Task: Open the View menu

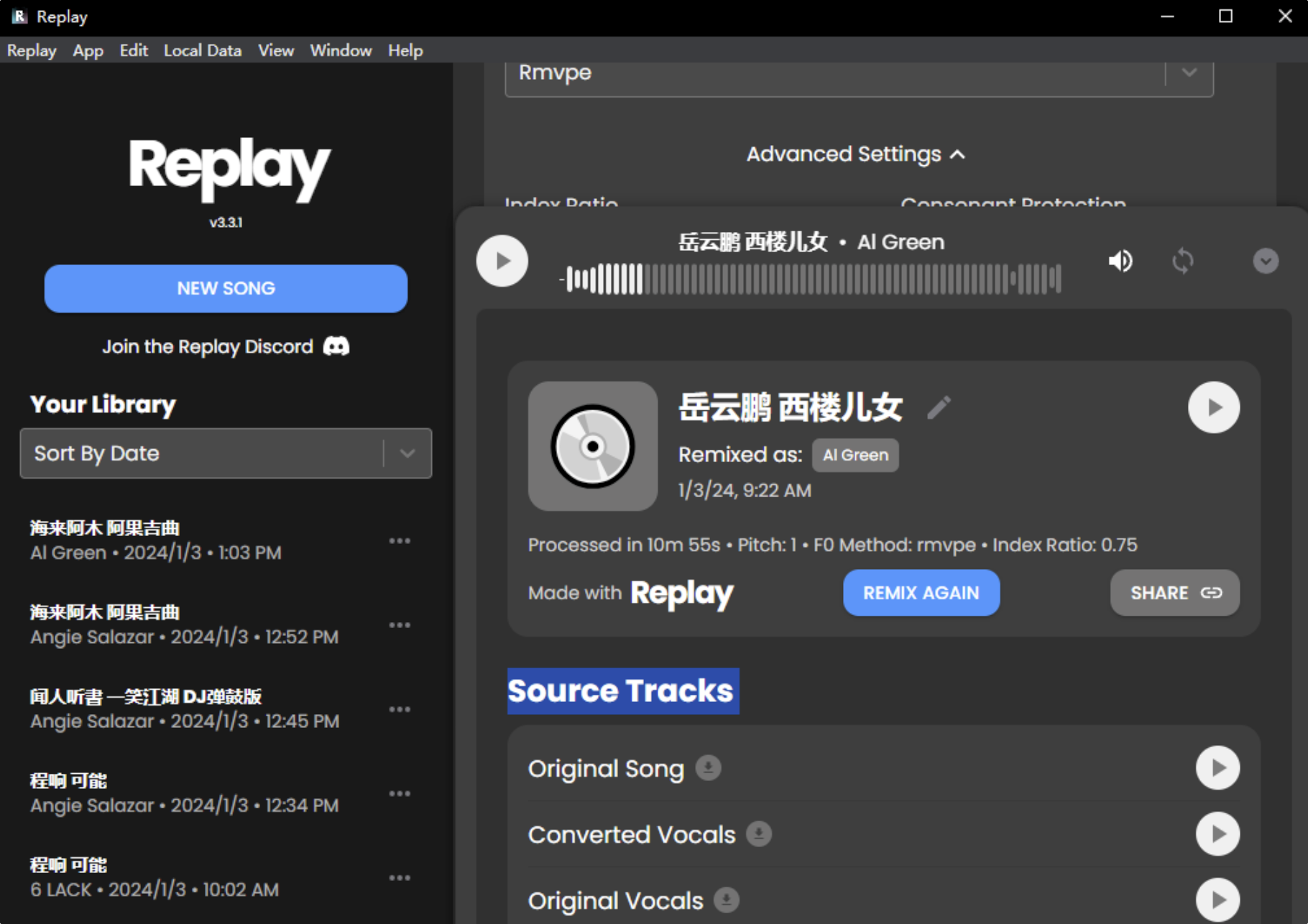Action: pos(276,50)
